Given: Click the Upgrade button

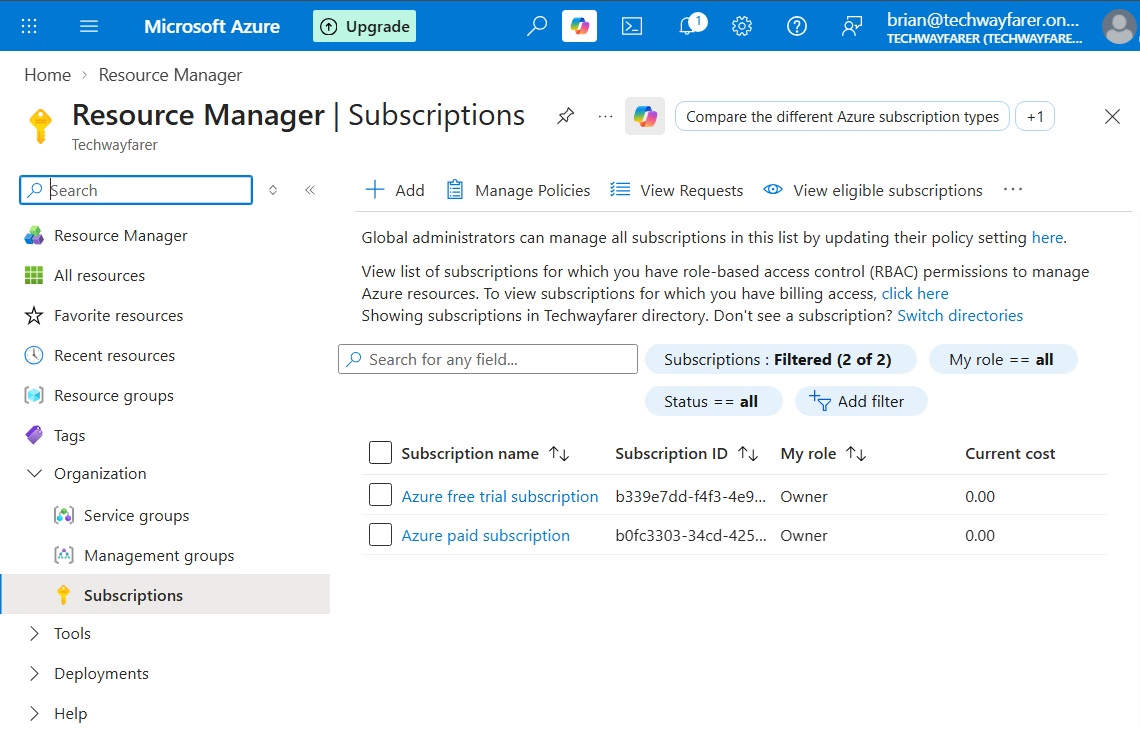Looking at the screenshot, I should point(364,26).
